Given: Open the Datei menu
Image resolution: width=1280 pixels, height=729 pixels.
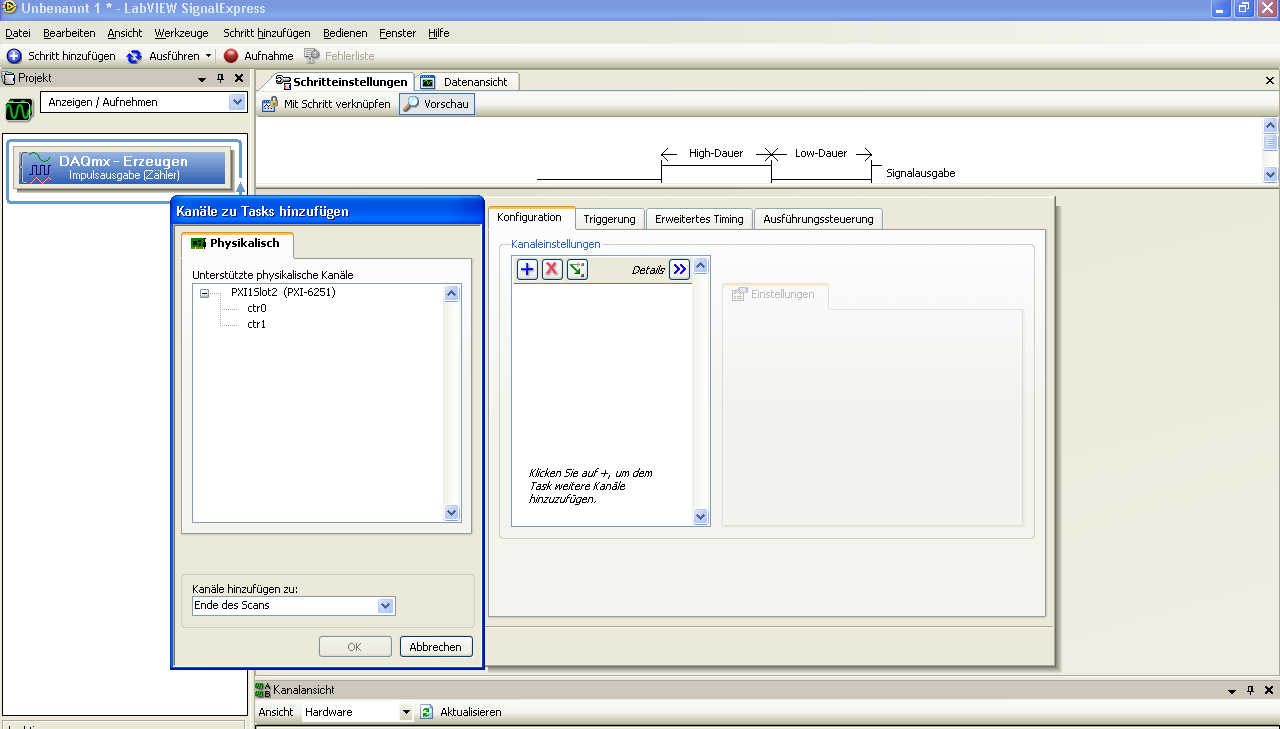Looking at the screenshot, I should tap(18, 33).
